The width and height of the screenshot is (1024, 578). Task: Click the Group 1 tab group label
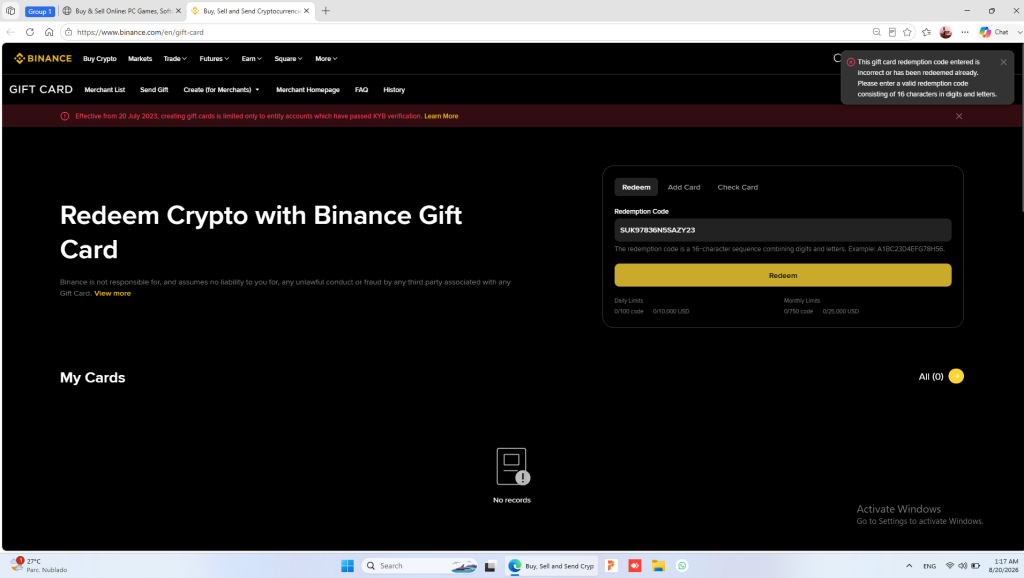(39, 11)
